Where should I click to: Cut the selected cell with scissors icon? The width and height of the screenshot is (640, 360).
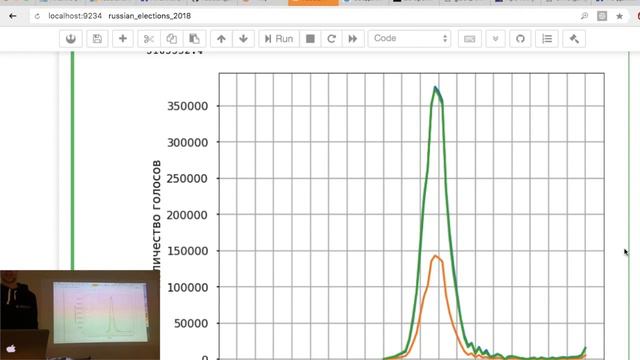click(149, 39)
